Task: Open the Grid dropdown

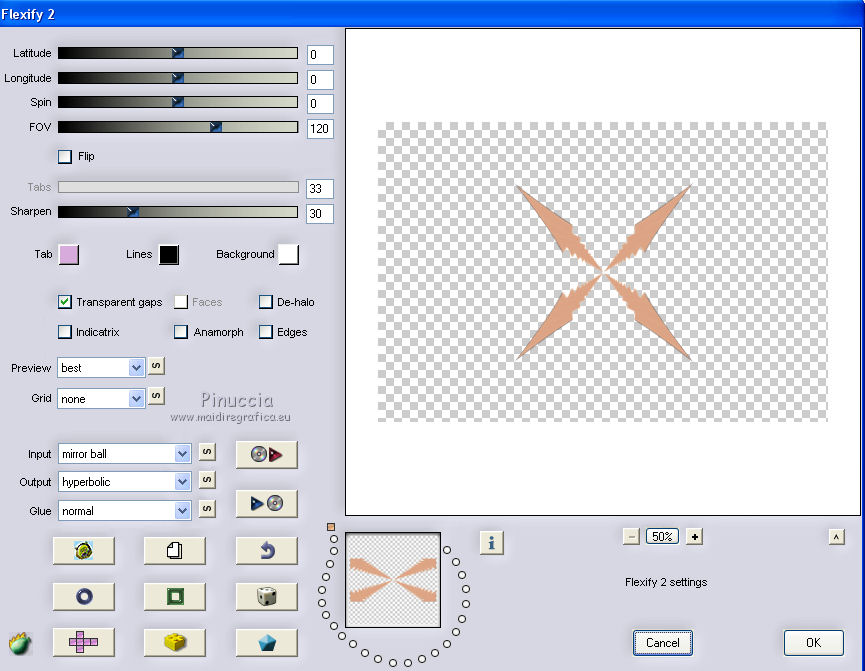Action: click(102, 398)
